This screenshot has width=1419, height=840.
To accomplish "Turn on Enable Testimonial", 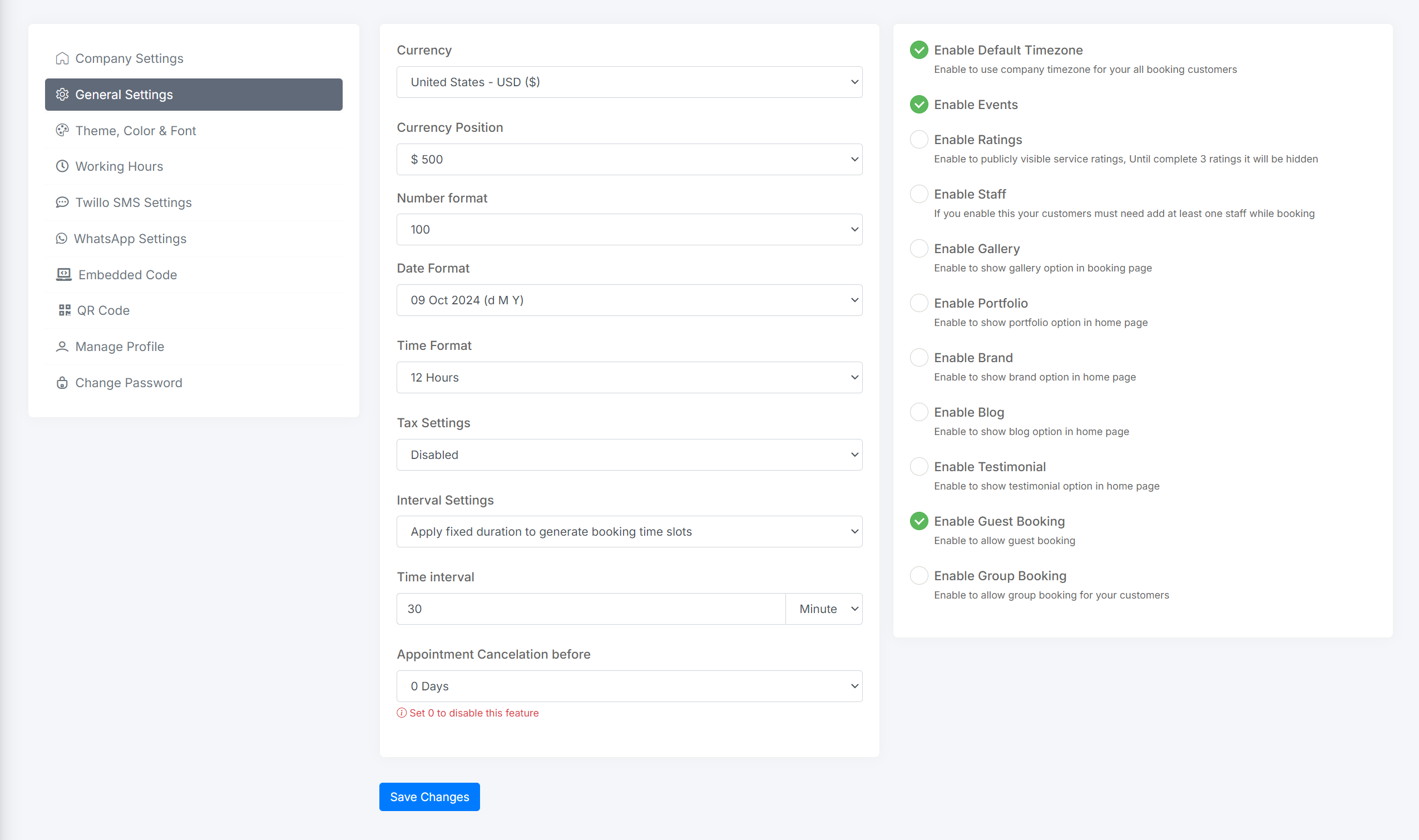I will click(918, 466).
